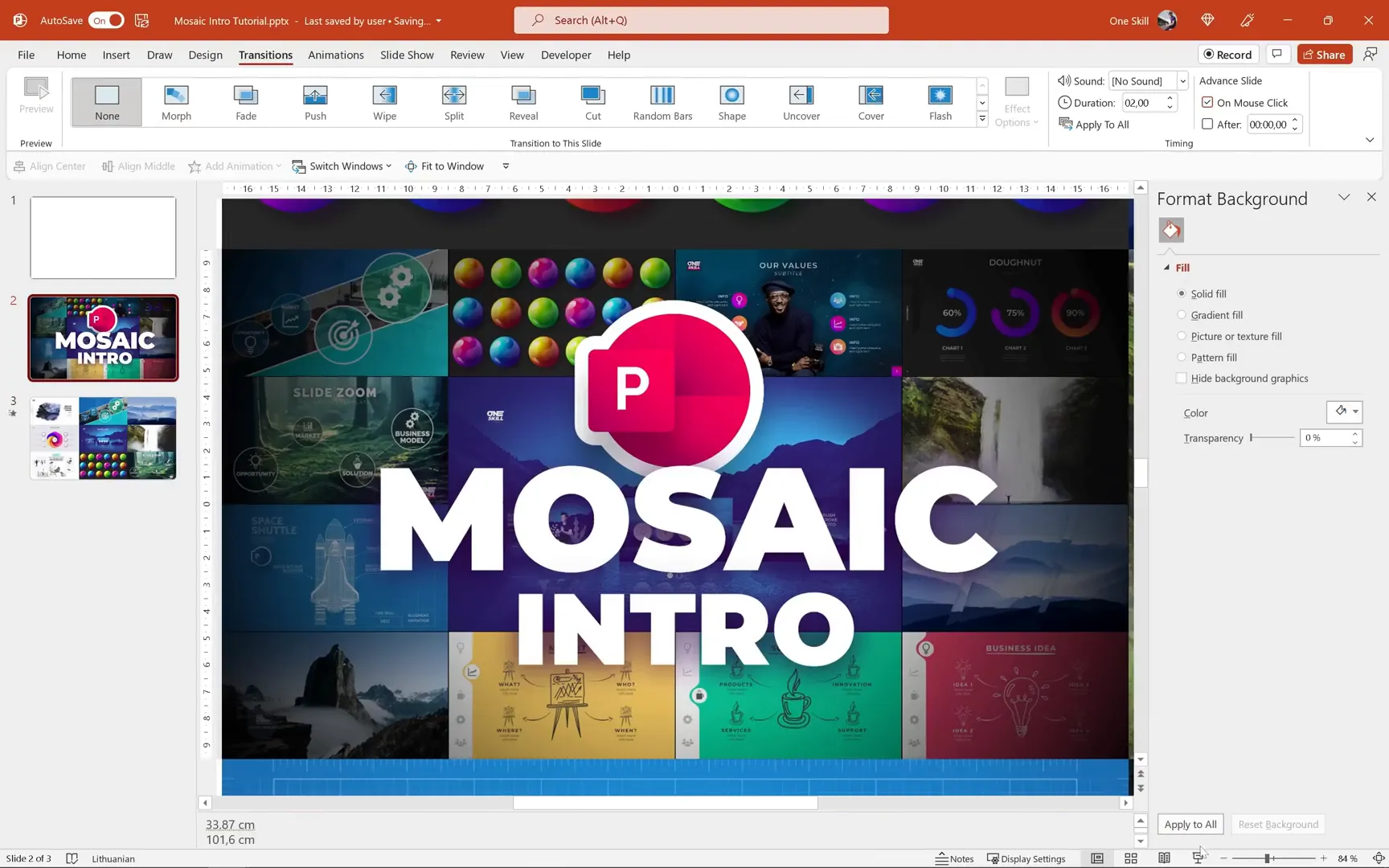The width and height of the screenshot is (1389, 868).
Task: Expand the transitions gallery More arrow
Action: tap(982, 119)
